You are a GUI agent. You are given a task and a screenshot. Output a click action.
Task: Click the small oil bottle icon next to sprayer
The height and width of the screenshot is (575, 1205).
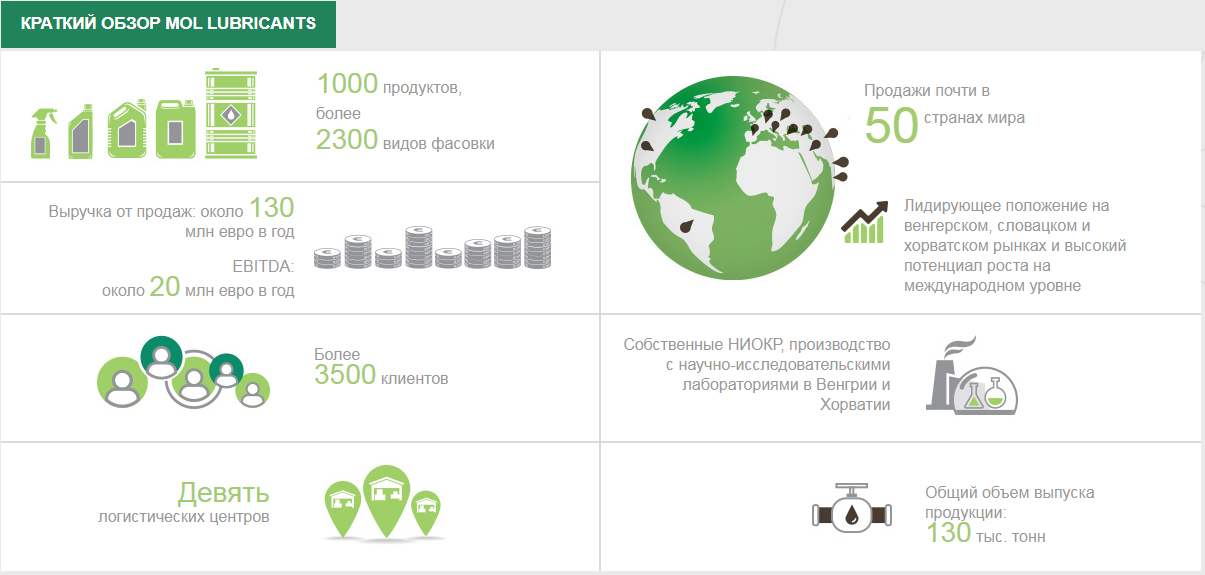click(82, 131)
